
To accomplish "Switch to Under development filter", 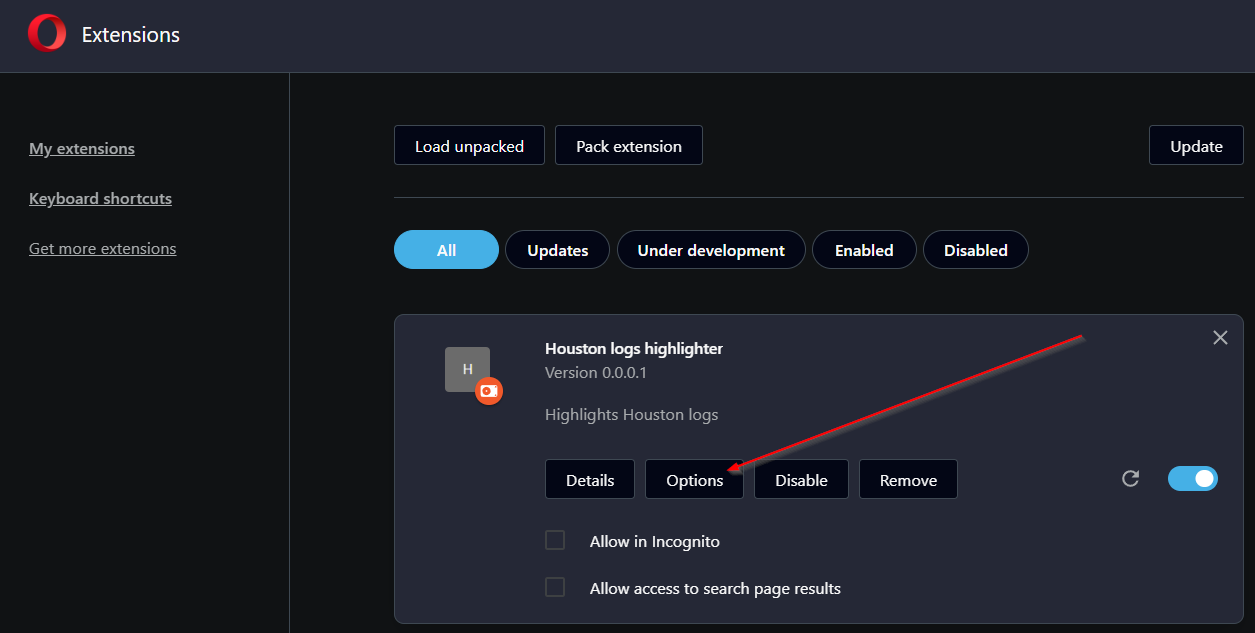I will pos(711,250).
